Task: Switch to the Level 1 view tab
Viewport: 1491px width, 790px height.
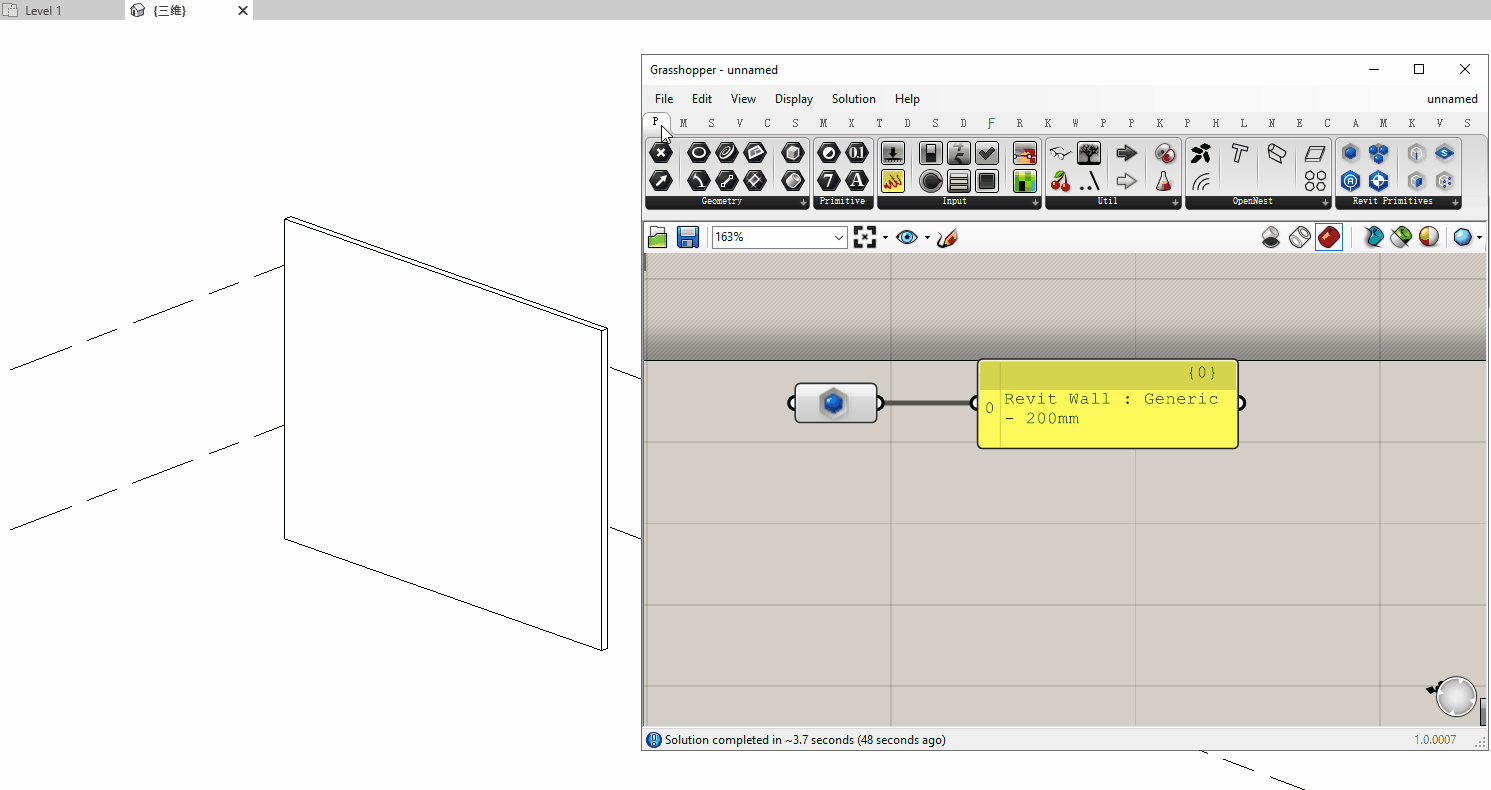Action: [x=43, y=10]
